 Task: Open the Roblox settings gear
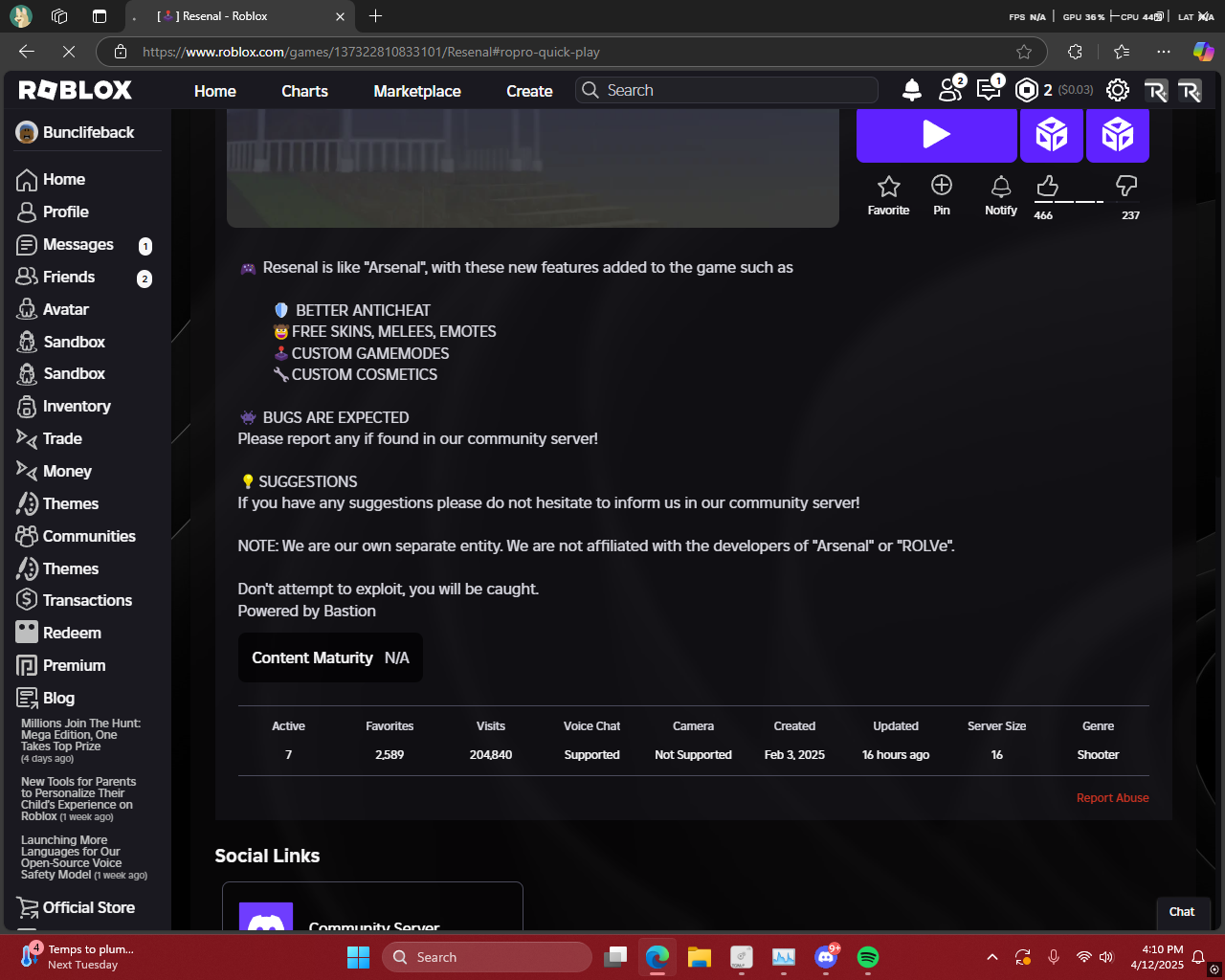tap(1117, 90)
